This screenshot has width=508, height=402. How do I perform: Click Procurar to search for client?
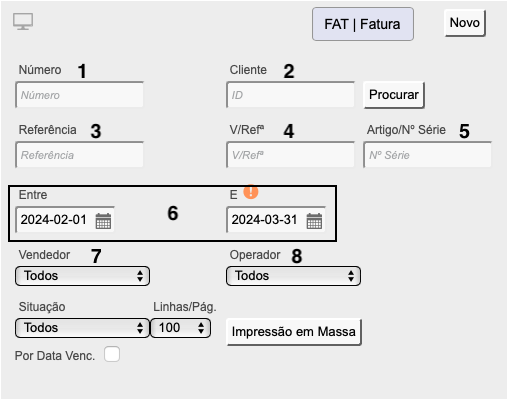tap(394, 95)
